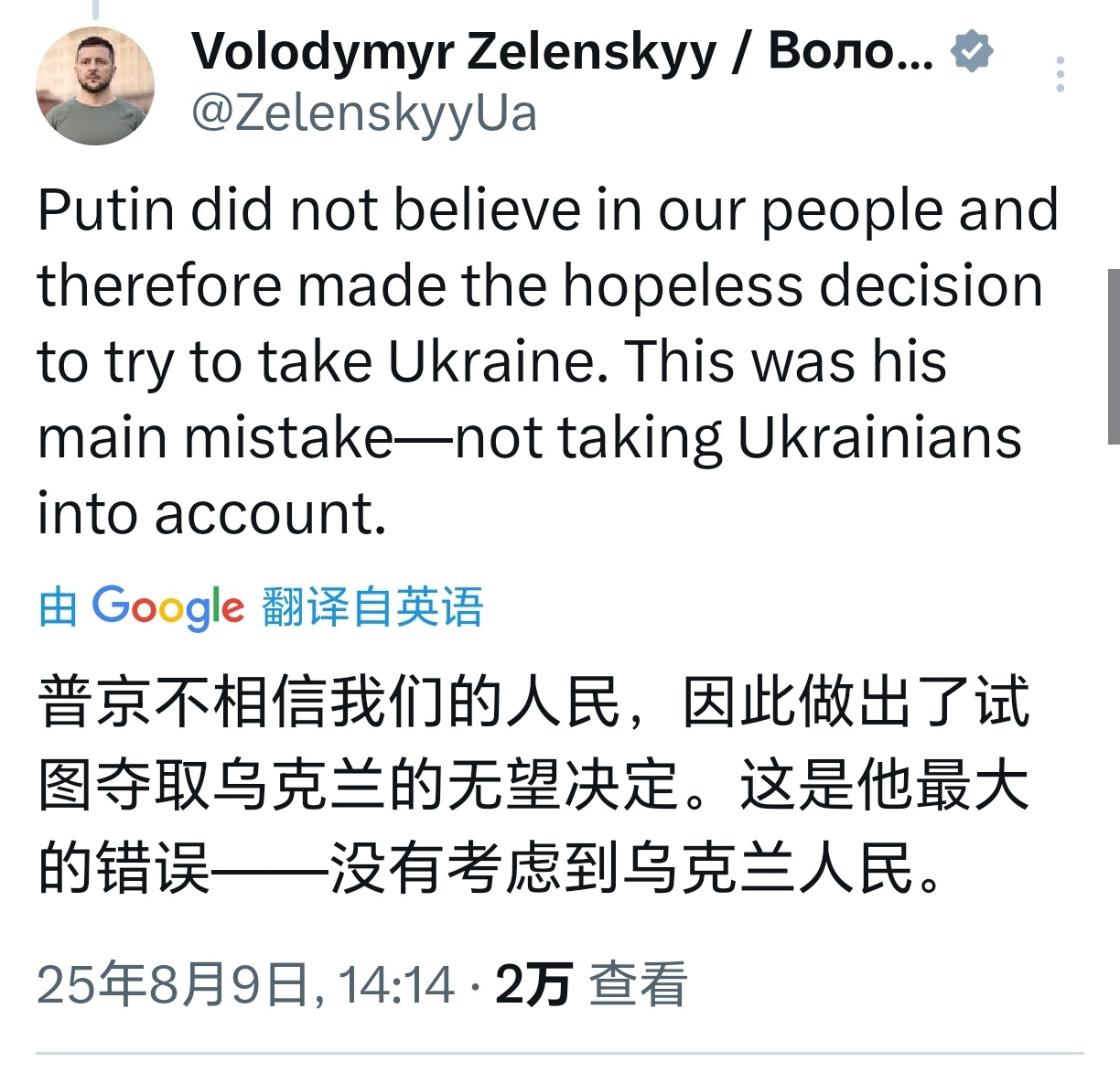Open Zelenskyy's round profile avatar
The height and width of the screenshot is (1073, 1120).
tap(94, 86)
